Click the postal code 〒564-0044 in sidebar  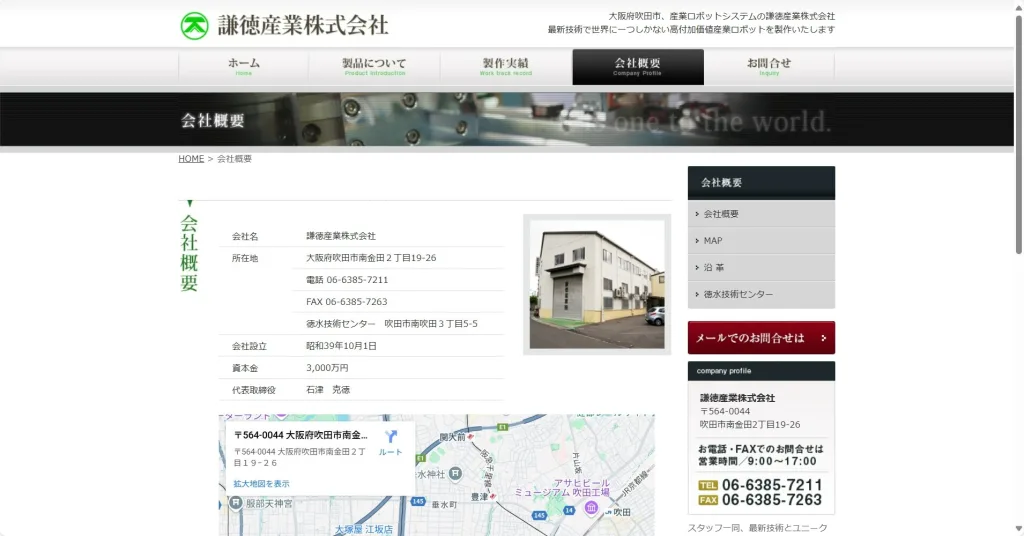(x=725, y=411)
